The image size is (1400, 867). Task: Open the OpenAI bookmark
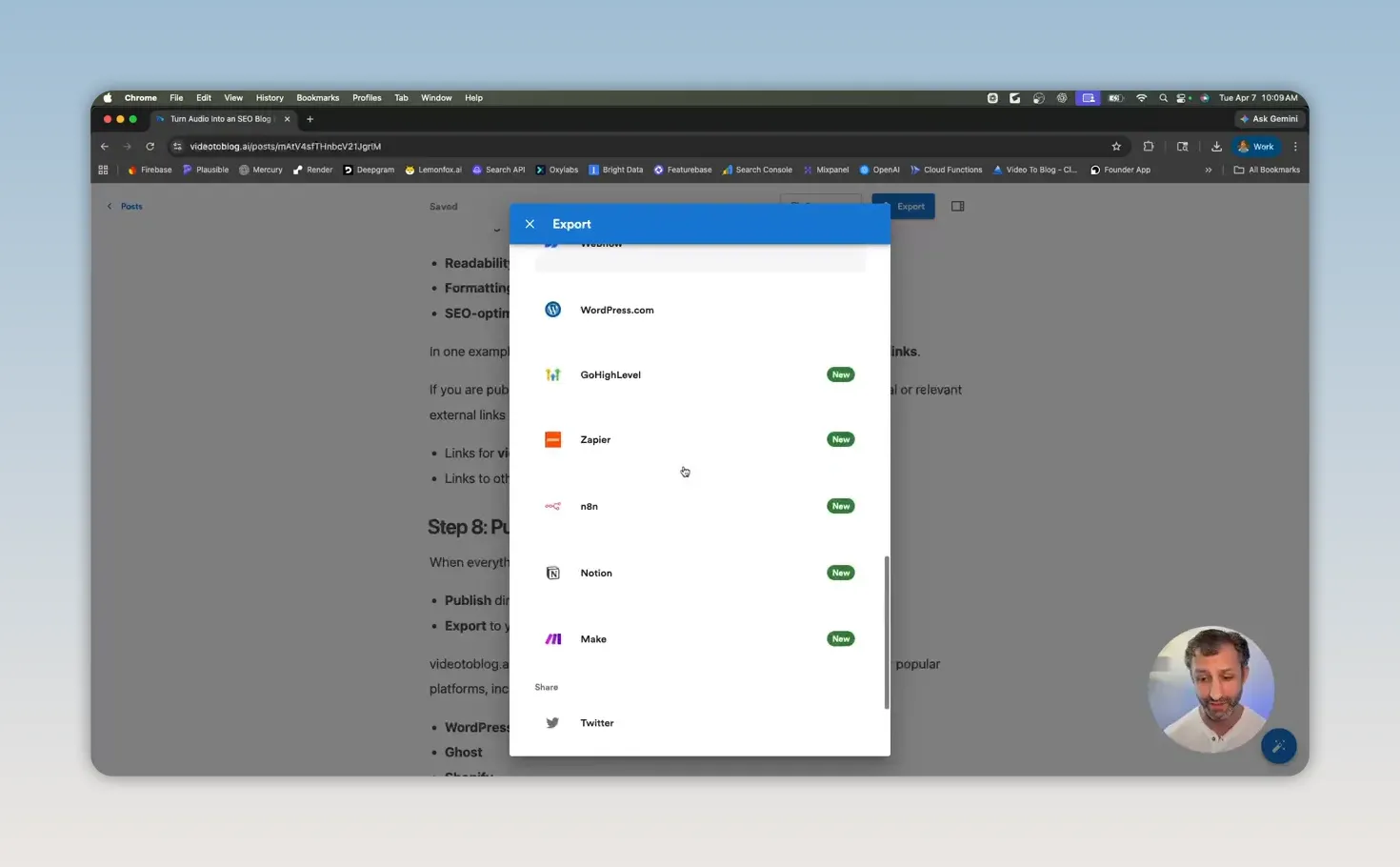click(x=880, y=170)
